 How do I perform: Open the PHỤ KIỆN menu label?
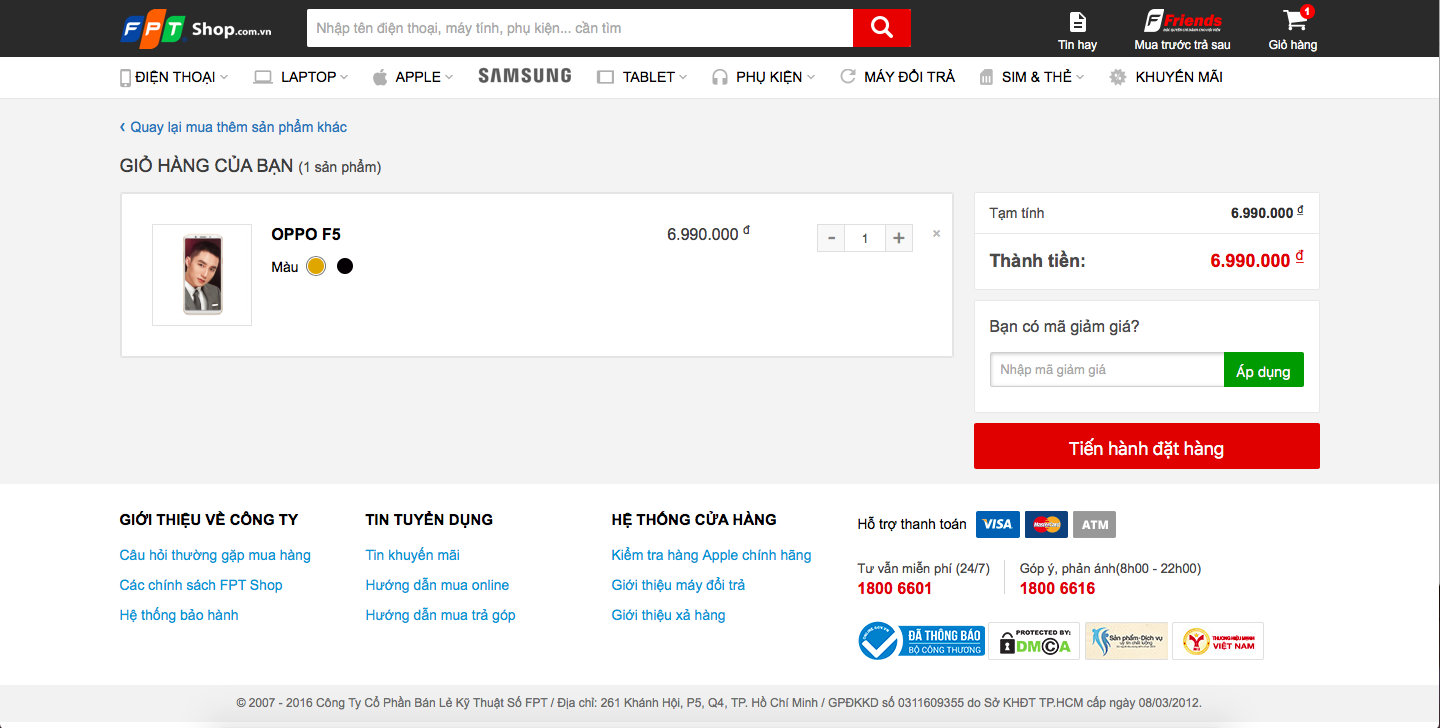coord(769,77)
